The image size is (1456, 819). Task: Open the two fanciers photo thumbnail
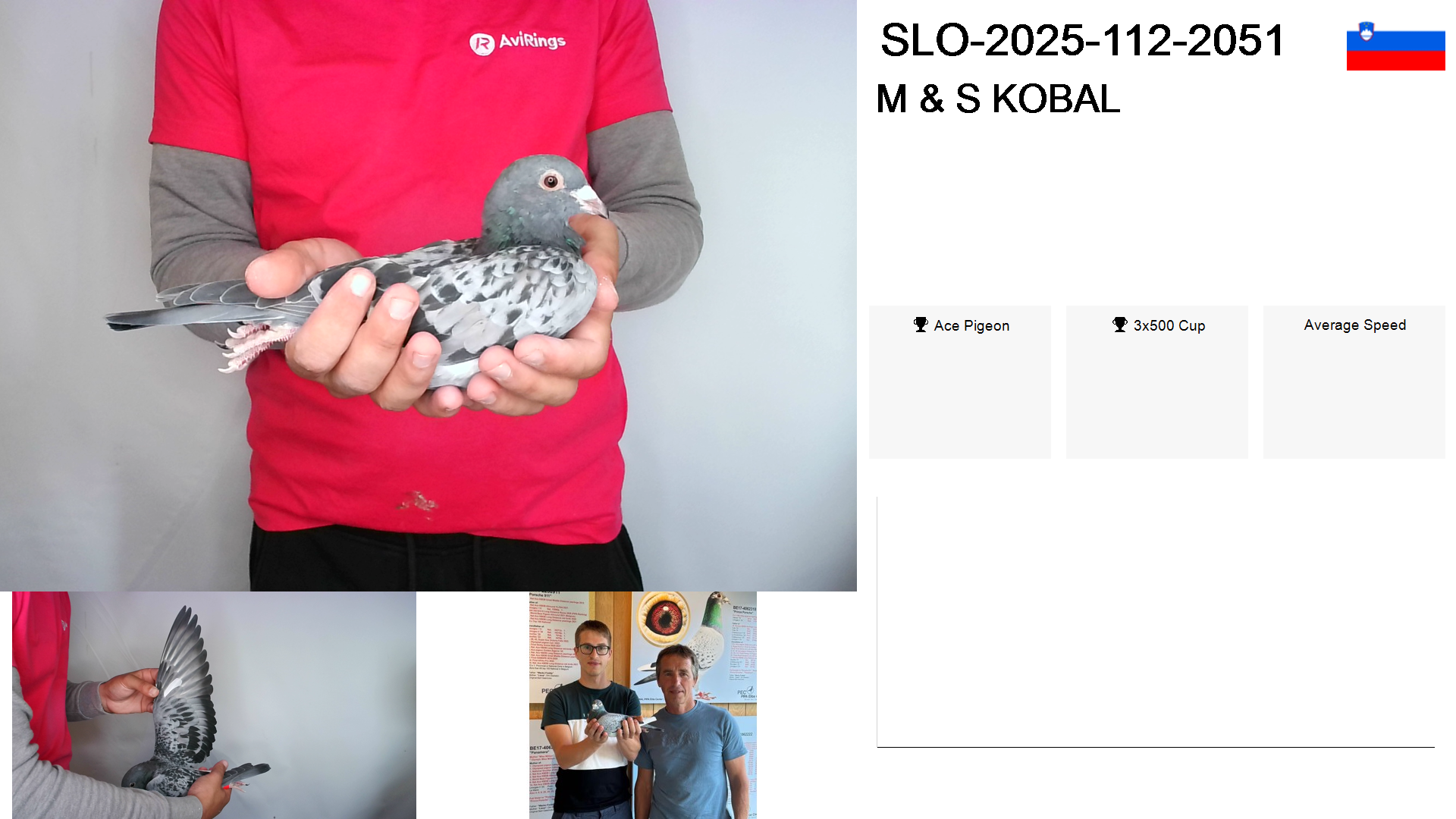tap(643, 705)
